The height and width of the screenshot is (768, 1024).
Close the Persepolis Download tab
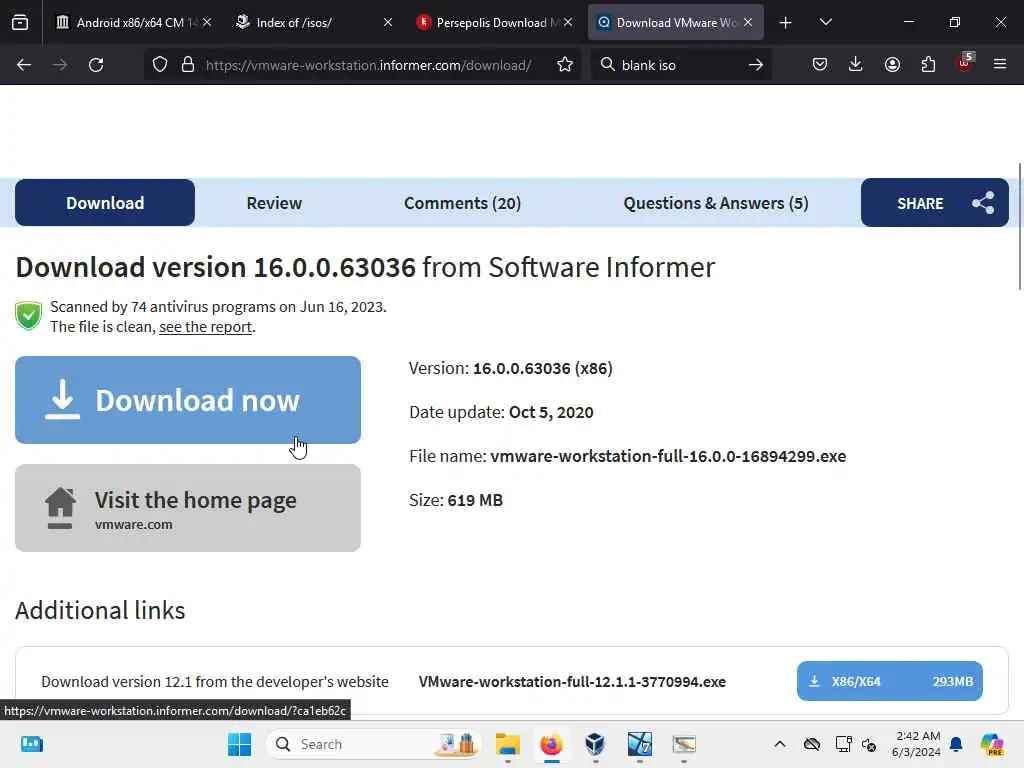pos(568,23)
